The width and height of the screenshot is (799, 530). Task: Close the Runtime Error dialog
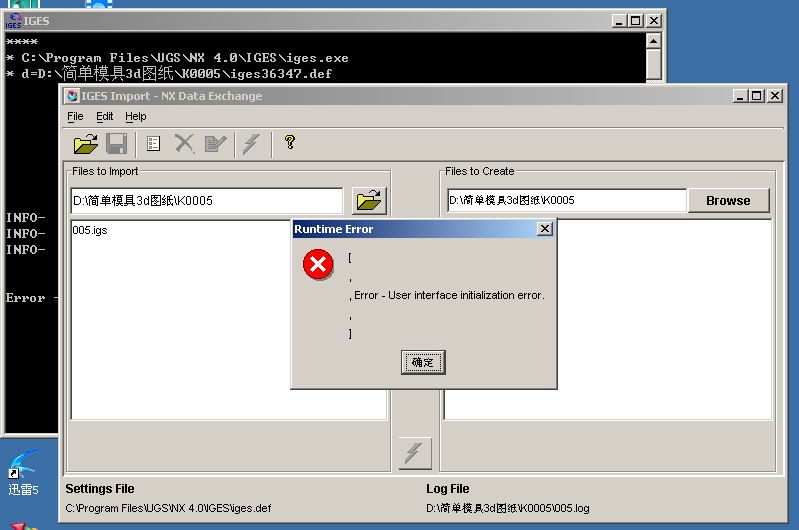[545, 229]
